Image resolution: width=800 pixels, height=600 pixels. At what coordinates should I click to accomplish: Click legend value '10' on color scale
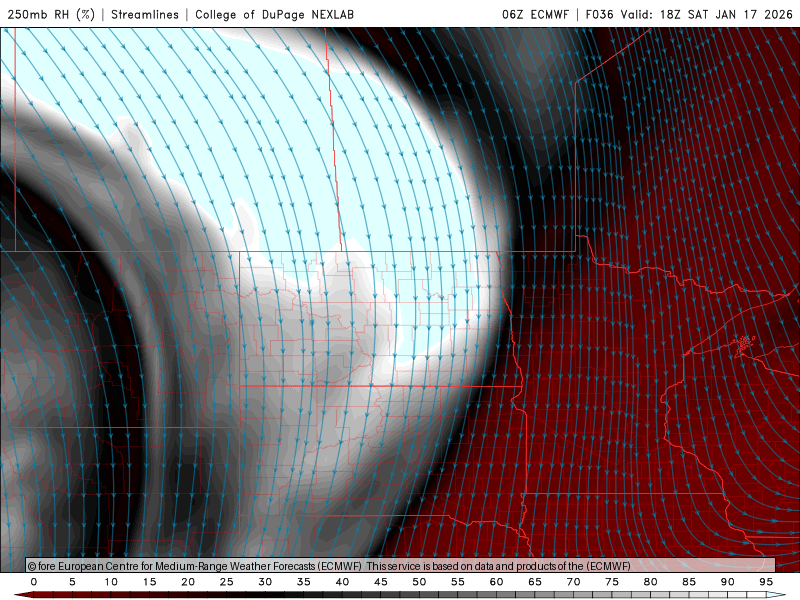click(x=111, y=582)
